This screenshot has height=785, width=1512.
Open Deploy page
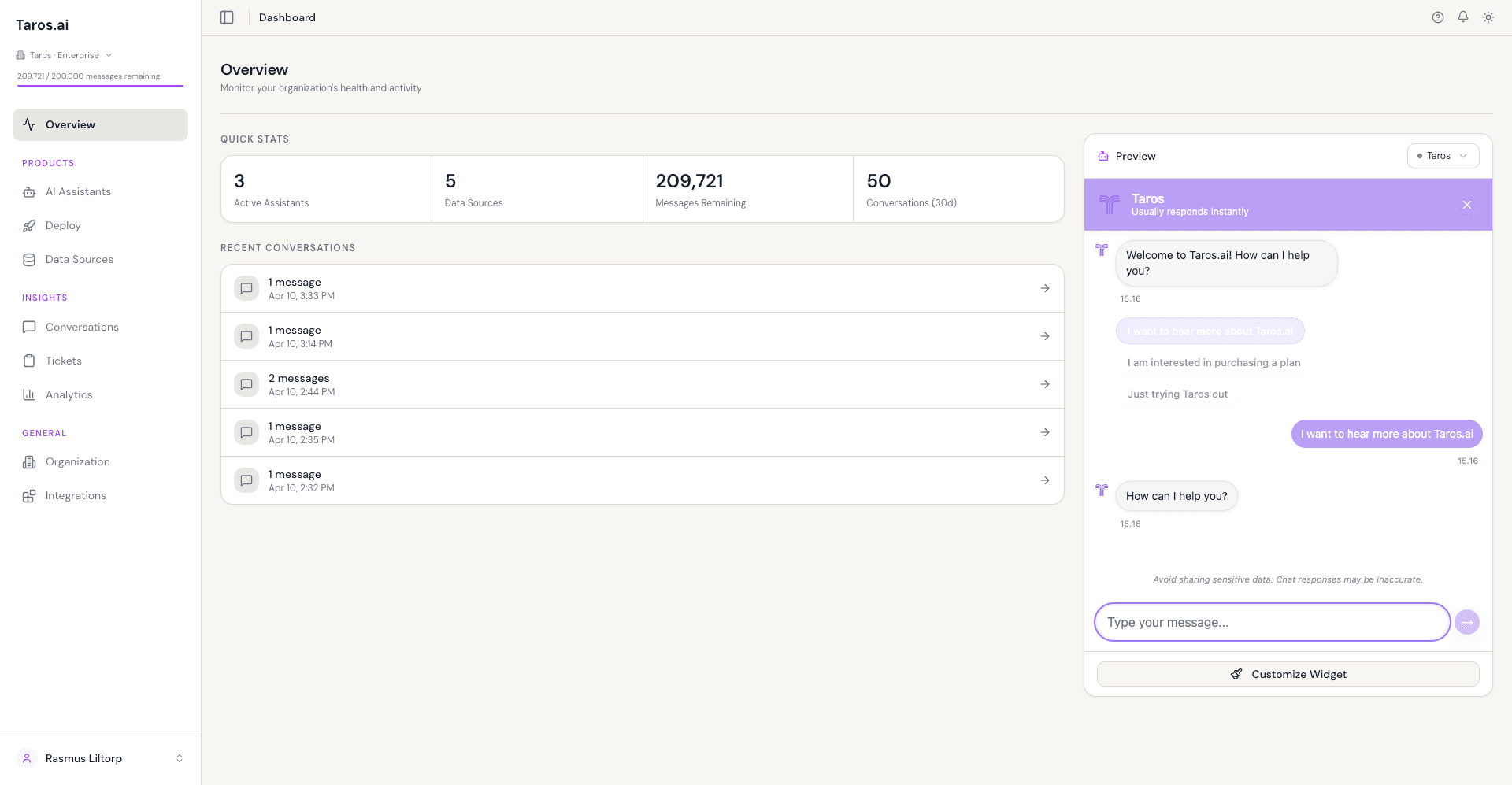100,226
